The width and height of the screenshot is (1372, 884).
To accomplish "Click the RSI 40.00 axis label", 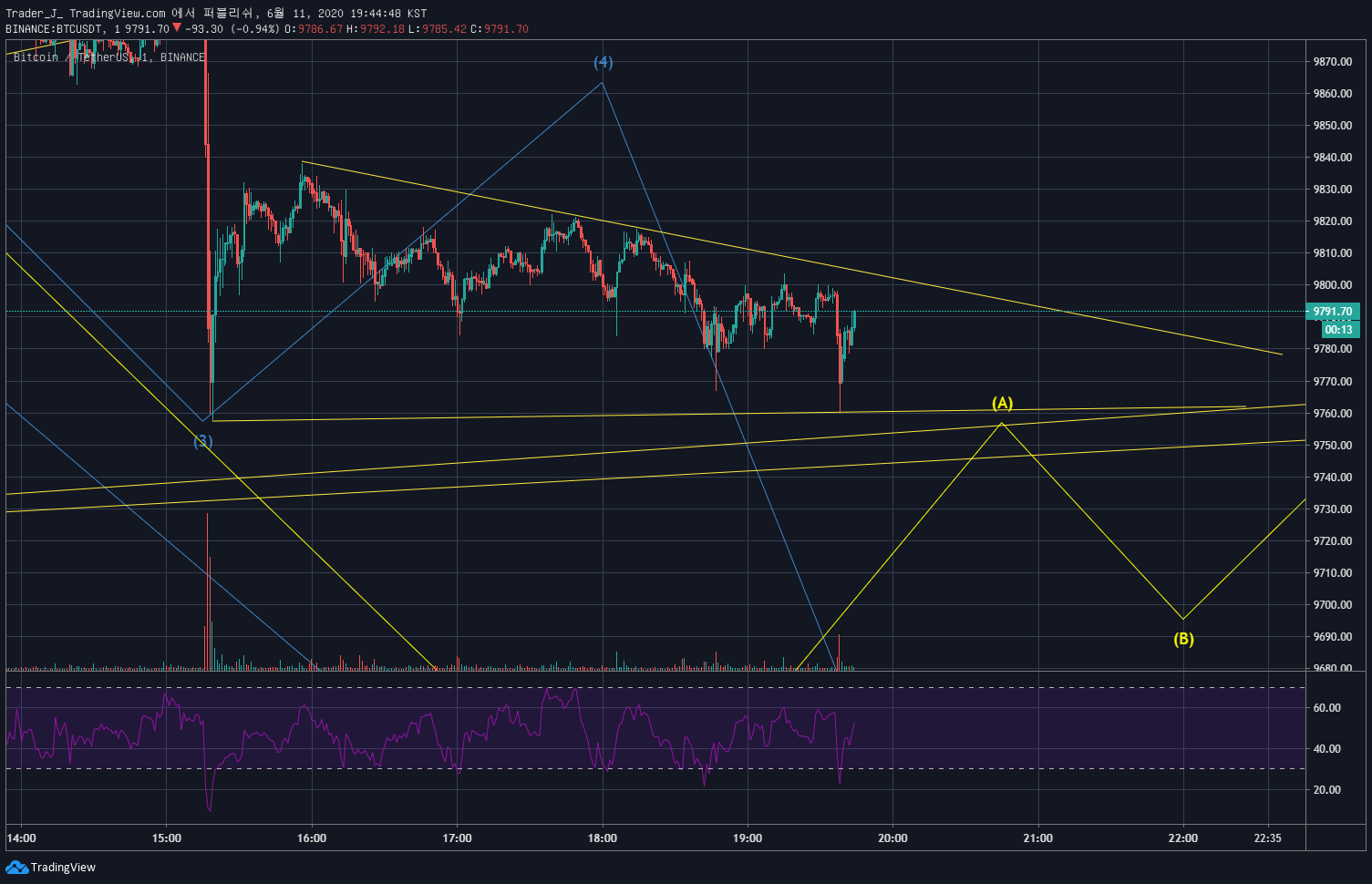I will 1326,749.
